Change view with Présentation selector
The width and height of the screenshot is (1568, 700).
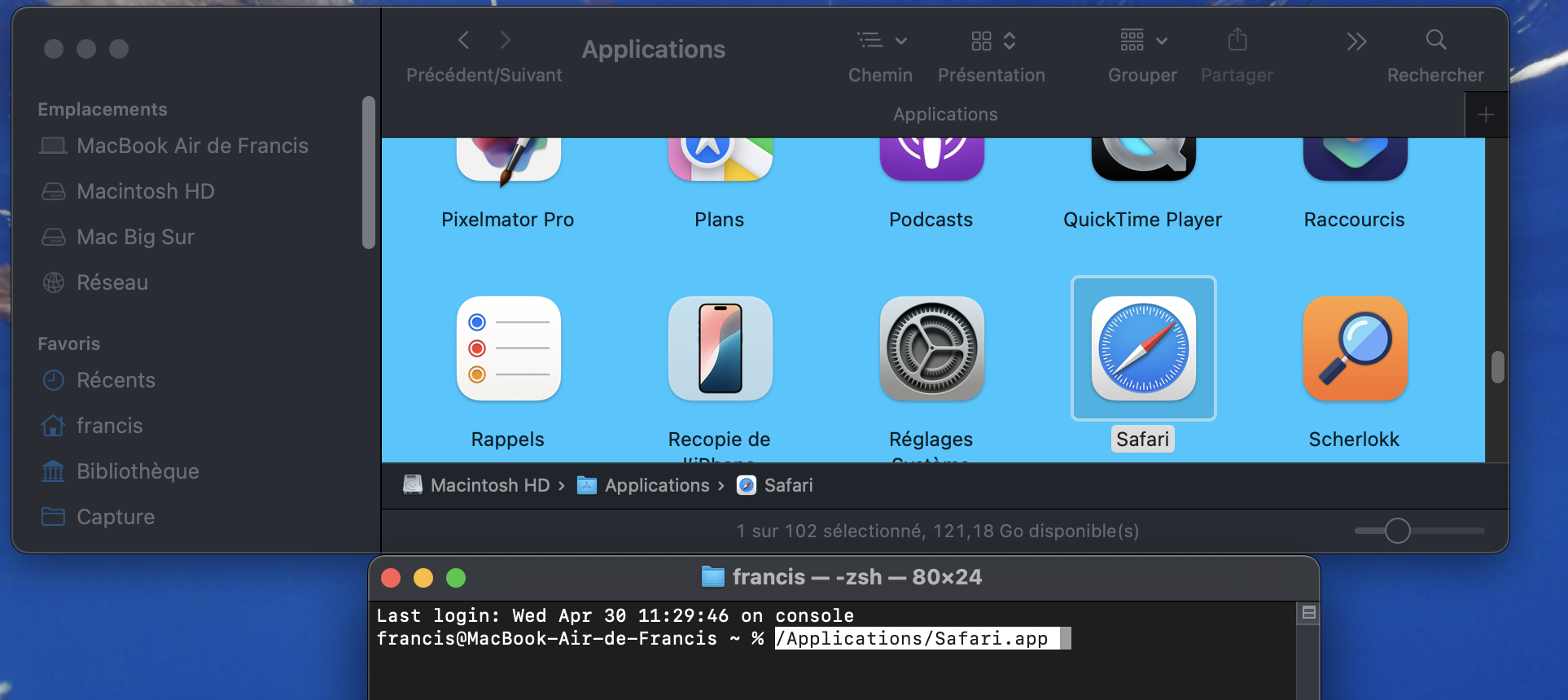[992, 40]
